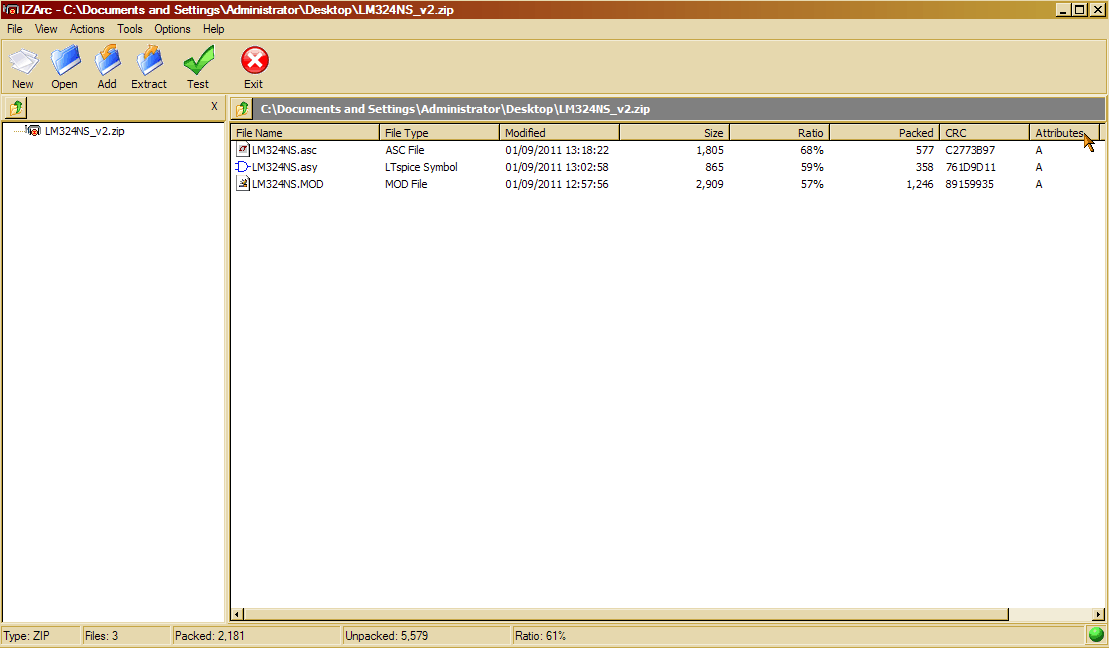Click the LM324NS.MOD file icon
Viewport: 1109px width, 648px height.
(243, 184)
